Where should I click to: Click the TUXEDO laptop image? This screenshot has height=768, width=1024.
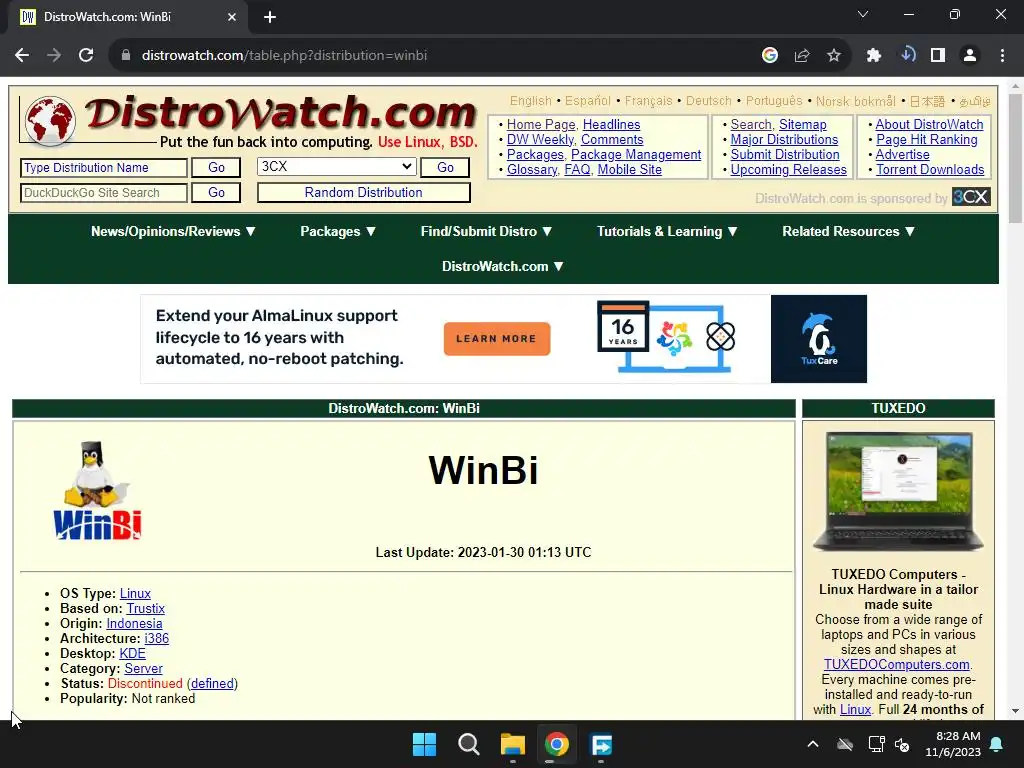coord(899,491)
